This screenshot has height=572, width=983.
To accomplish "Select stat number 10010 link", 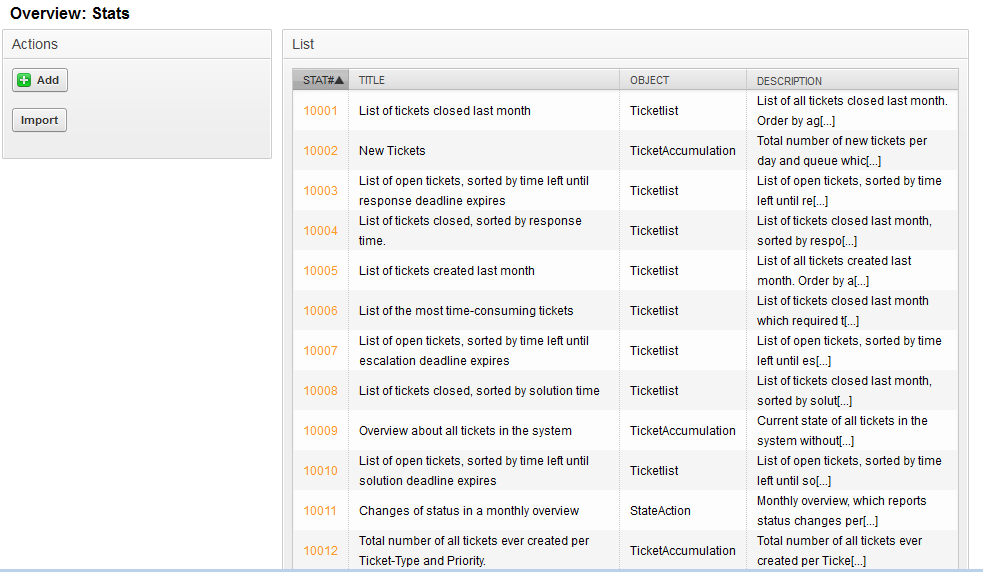I will (320, 471).
